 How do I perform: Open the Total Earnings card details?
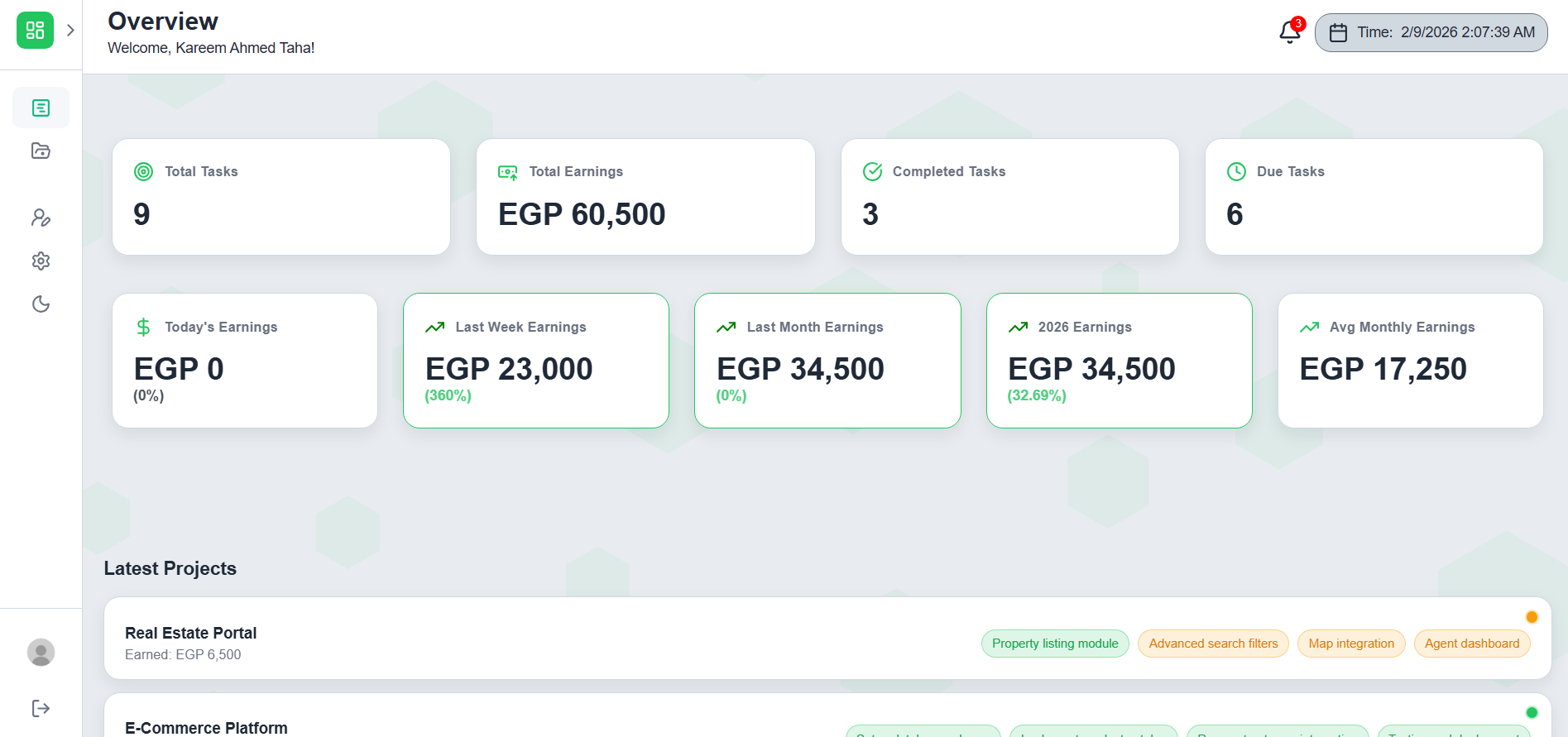[x=645, y=196]
